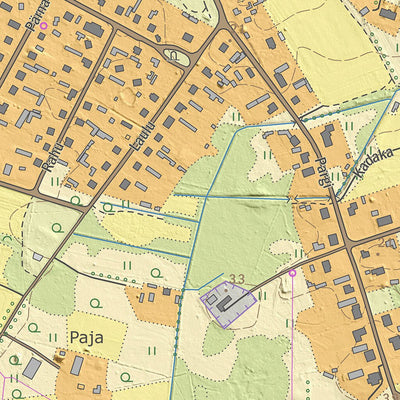This screenshot has width=400, height=400.
Task: Click the large gray building bottom-left corner
Action: pyautogui.click(x=32, y=368)
